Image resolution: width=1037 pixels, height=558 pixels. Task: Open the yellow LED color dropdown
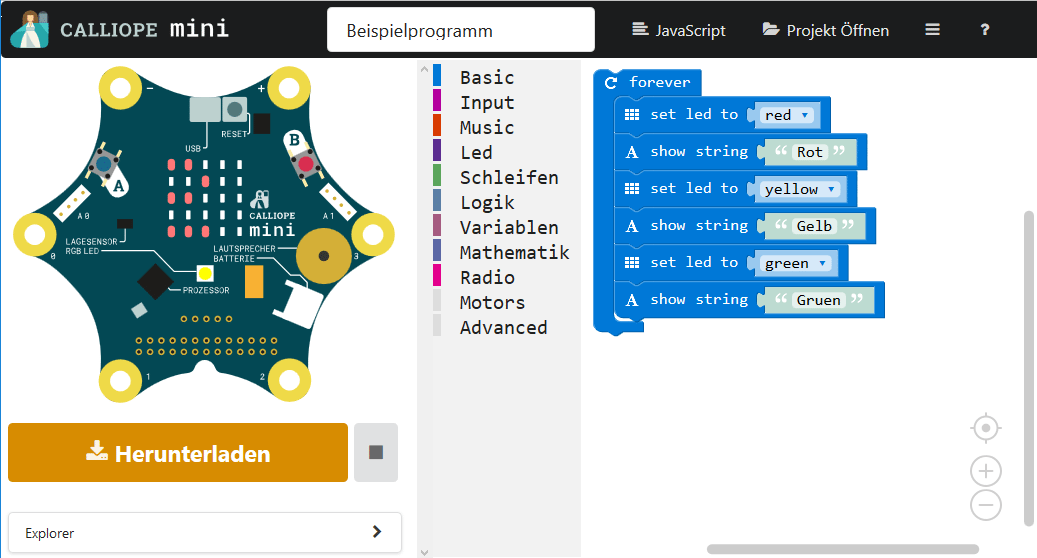pyautogui.click(x=800, y=189)
